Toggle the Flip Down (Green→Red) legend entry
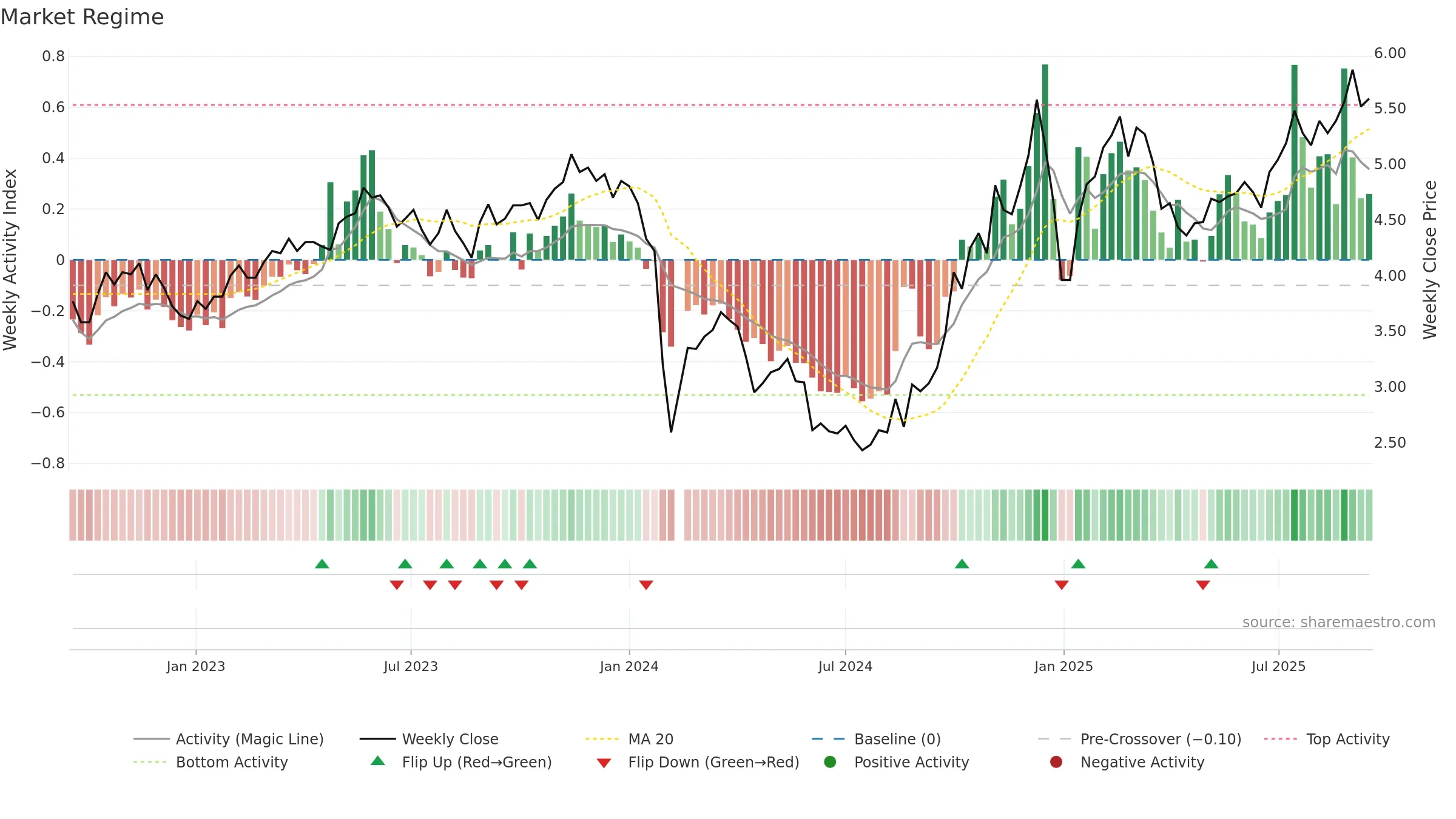Screen dimensions: 1456x819 698,762
